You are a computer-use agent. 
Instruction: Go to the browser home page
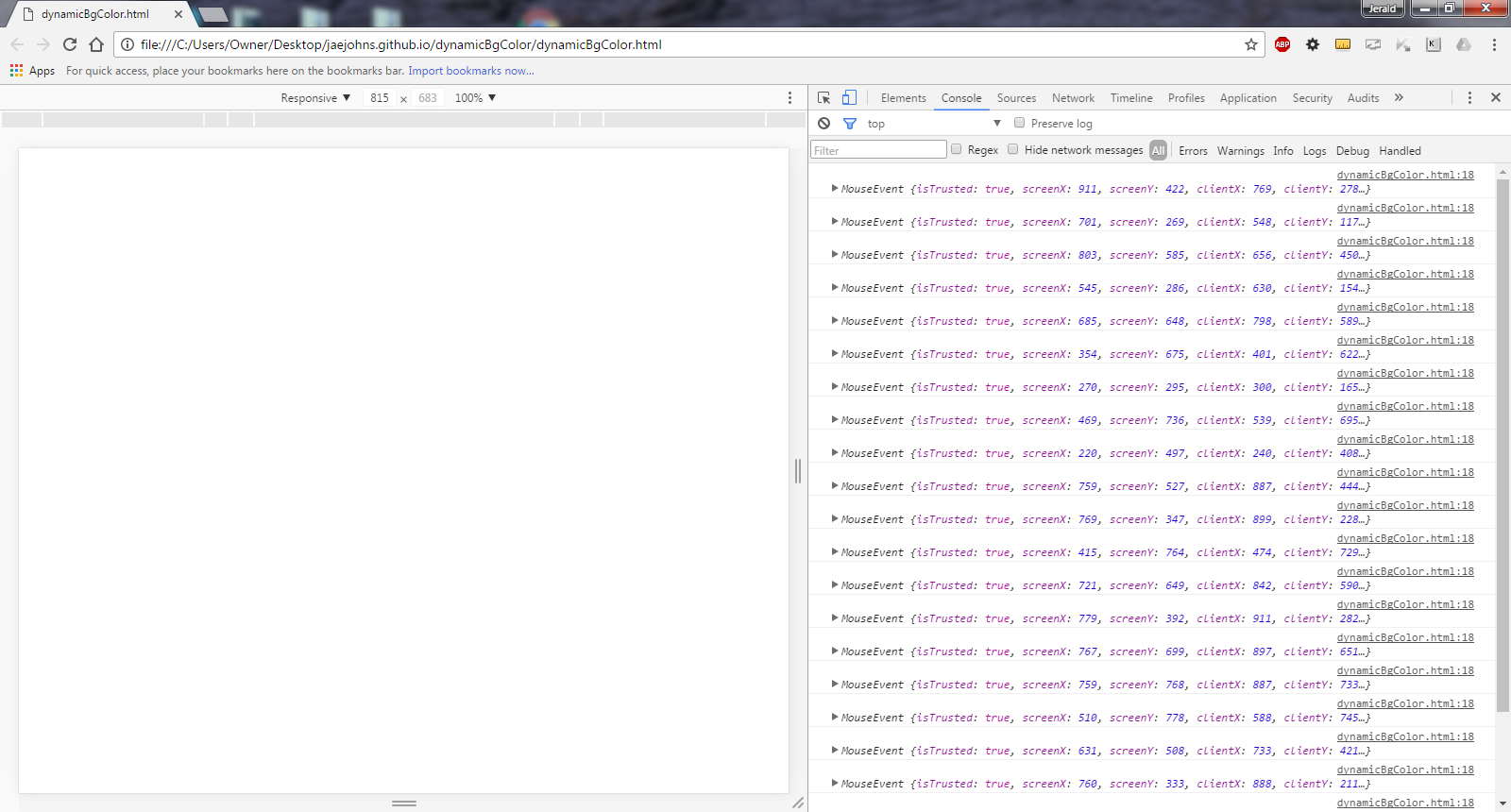point(96,44)
